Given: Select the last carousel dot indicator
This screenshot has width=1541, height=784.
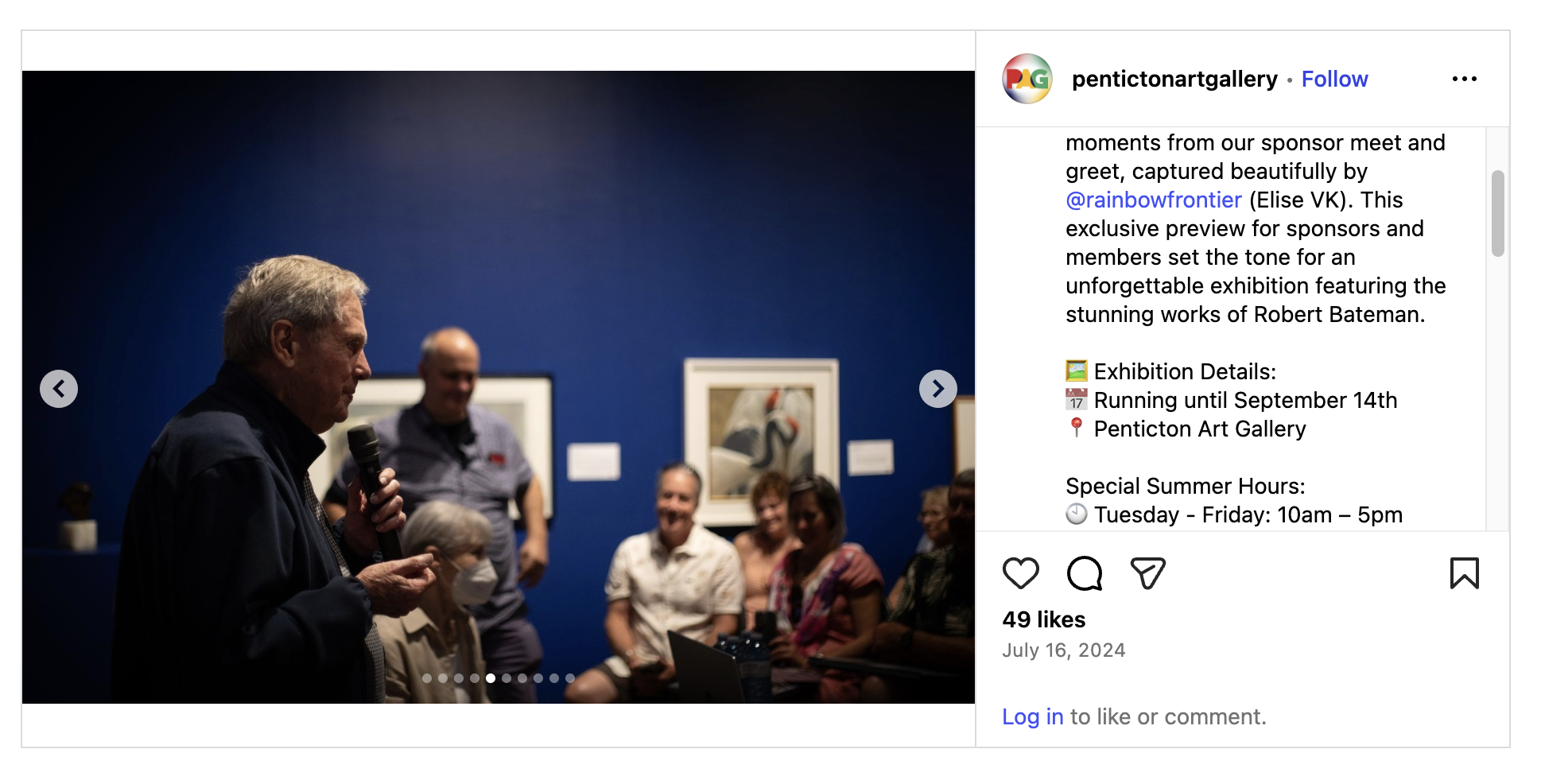Looking at the screenshot, I should (x=570, y=678).
